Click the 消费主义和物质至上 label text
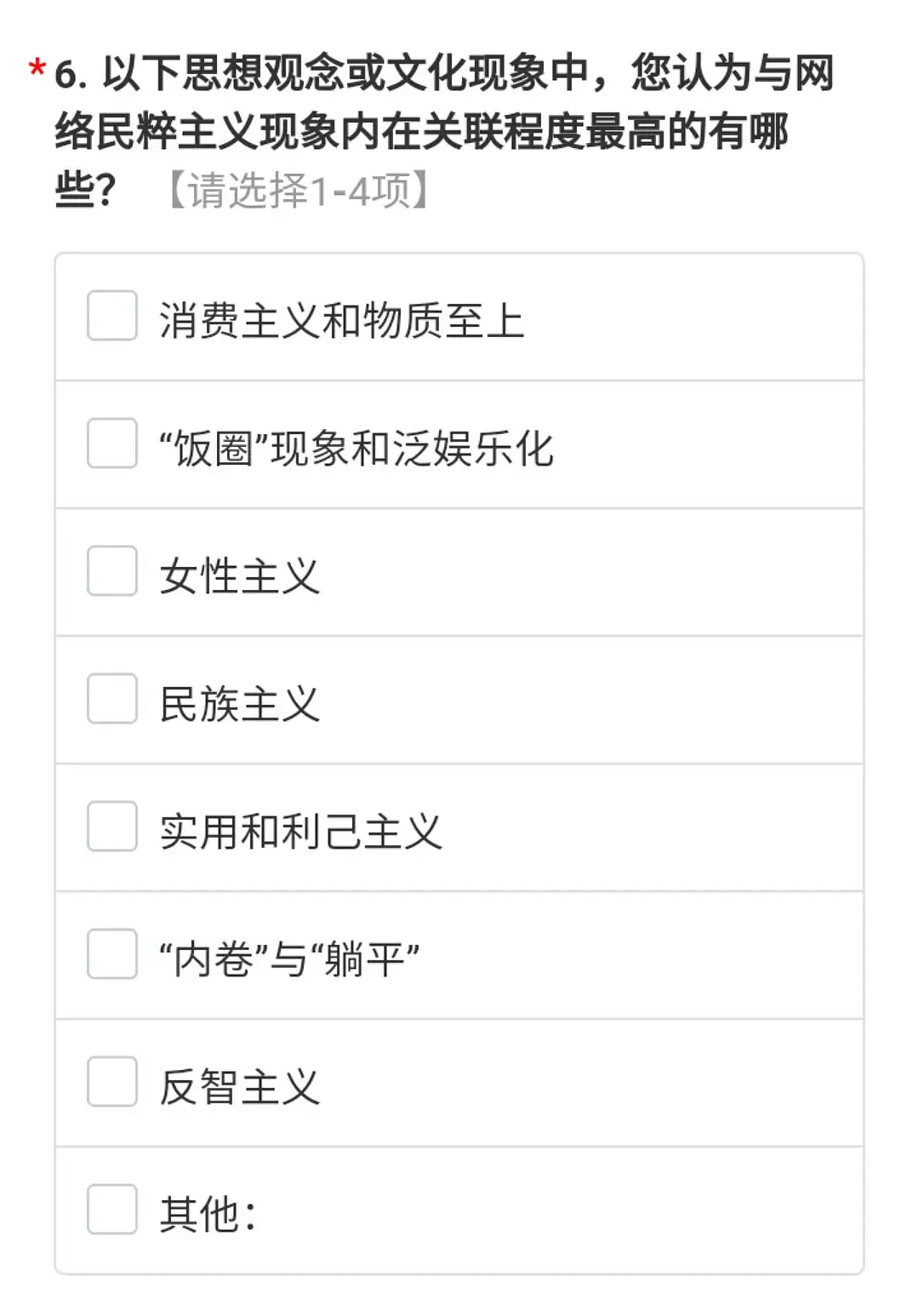The width and height of the screenshot is (918, 1316). (341, 321)
